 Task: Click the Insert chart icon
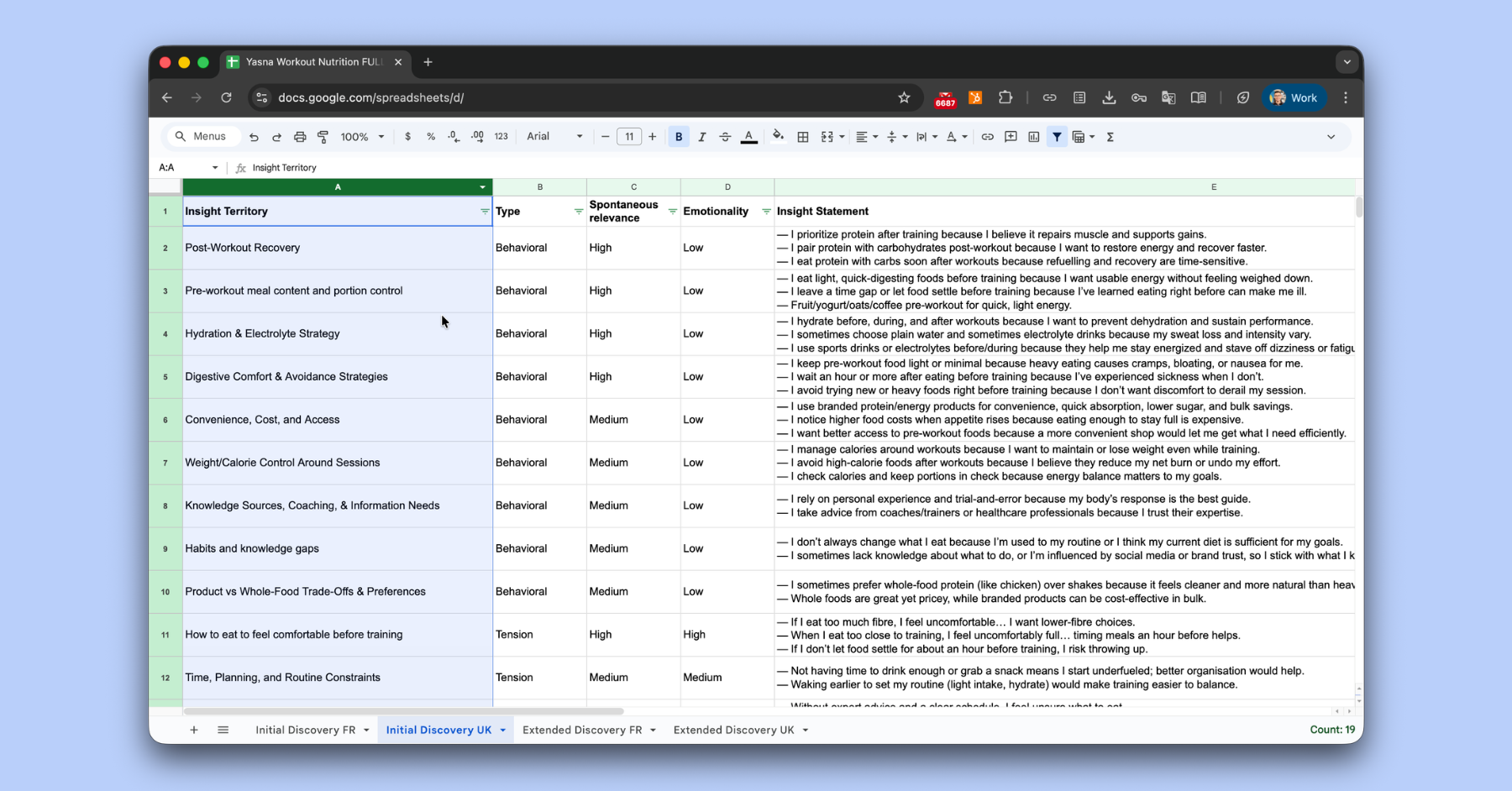(x=1034, y=137)
